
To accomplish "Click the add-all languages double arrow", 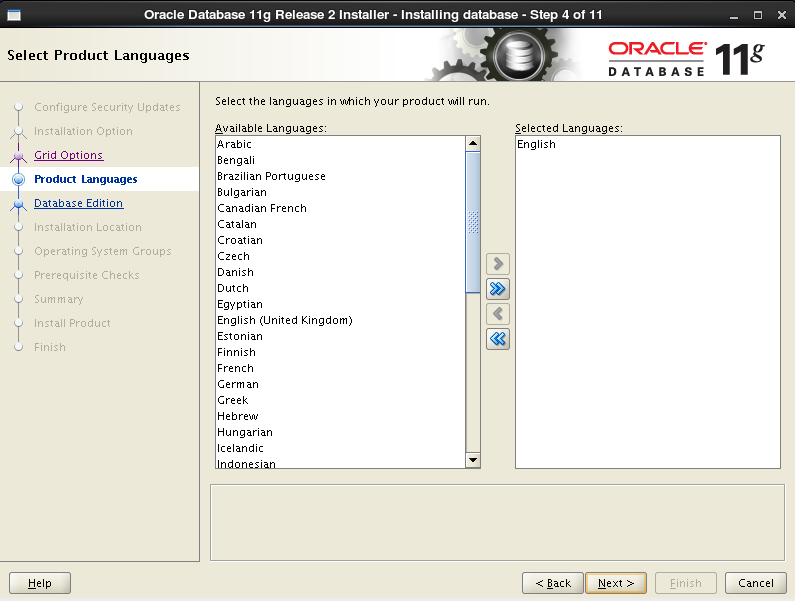I will pyautogui.click(x=498, y=289).
